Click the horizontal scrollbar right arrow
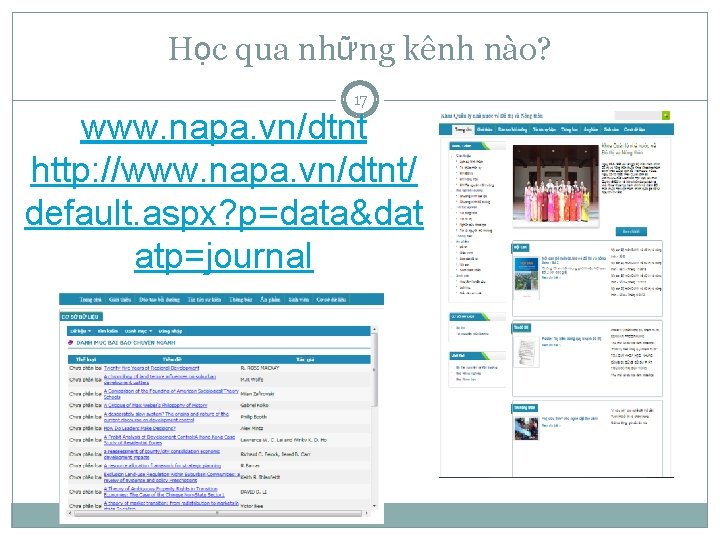The width and height of the screenshot is (720, 540). (367, 513)
